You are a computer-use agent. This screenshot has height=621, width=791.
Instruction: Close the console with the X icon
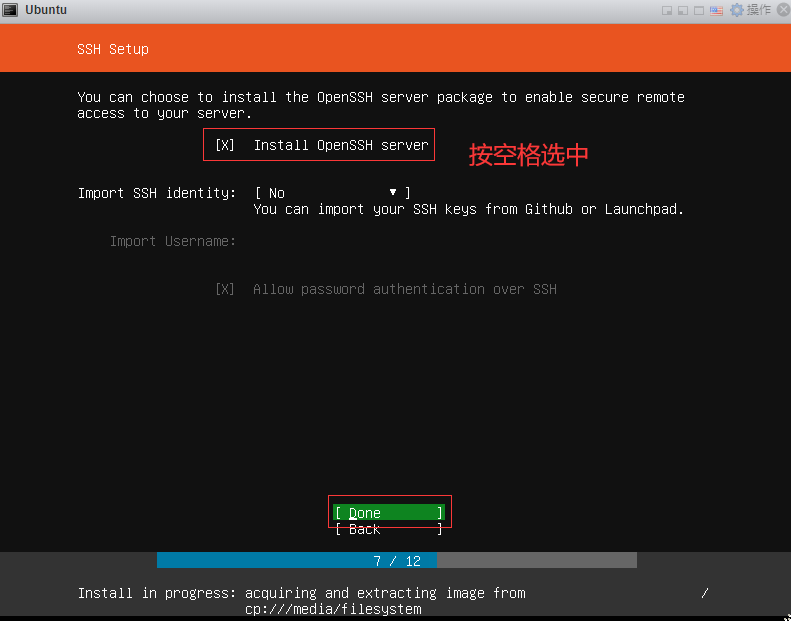pyautogui.click(x=781, y=10)
